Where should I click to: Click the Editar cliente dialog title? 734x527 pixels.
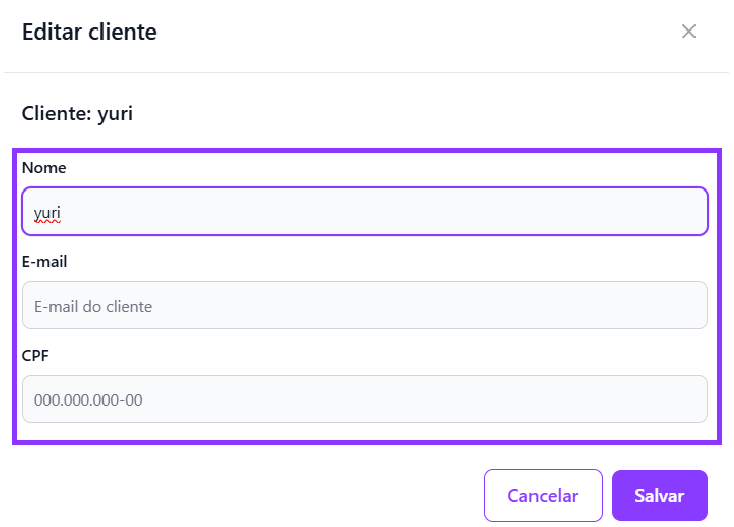point(89,32)
